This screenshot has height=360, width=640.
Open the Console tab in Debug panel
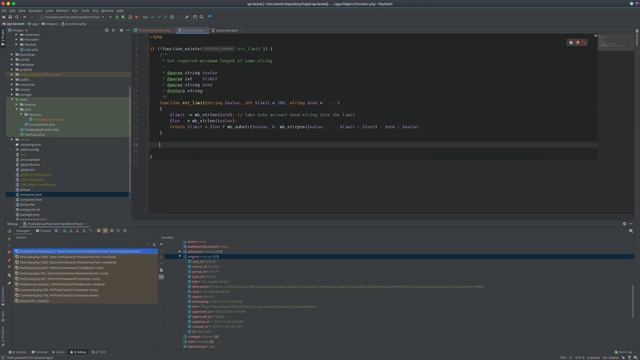click(x=44, y=231)
